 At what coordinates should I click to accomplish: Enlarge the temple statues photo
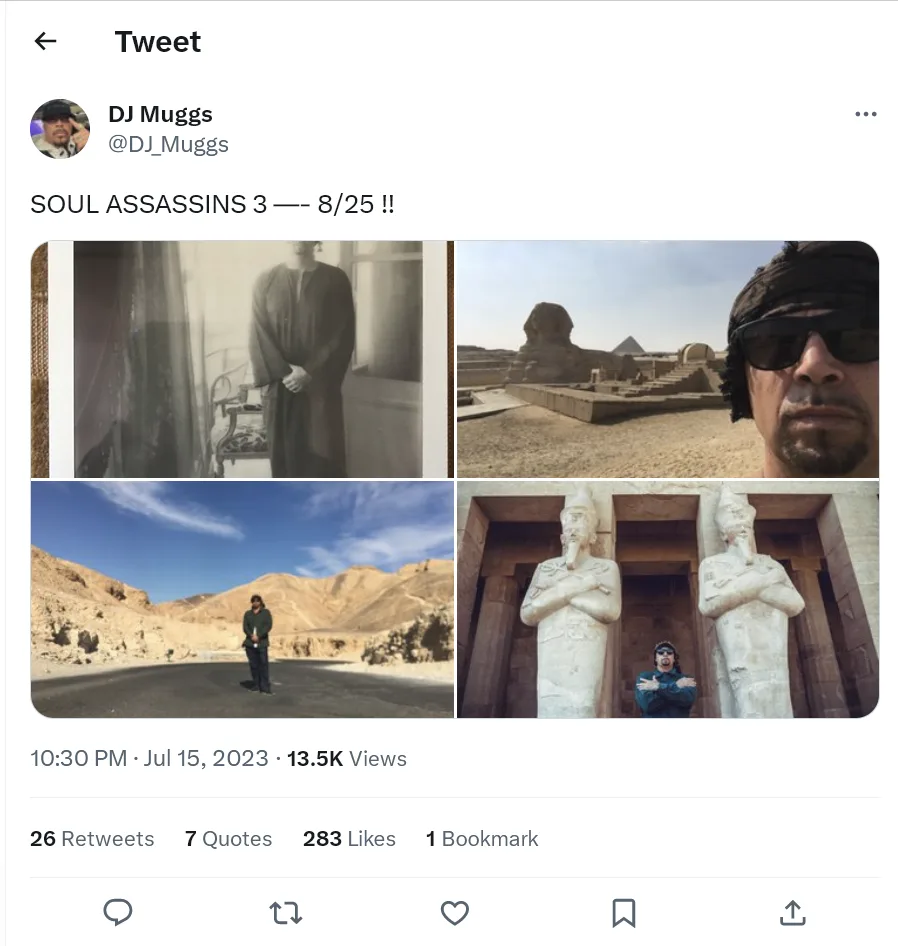tap(668, 599)
